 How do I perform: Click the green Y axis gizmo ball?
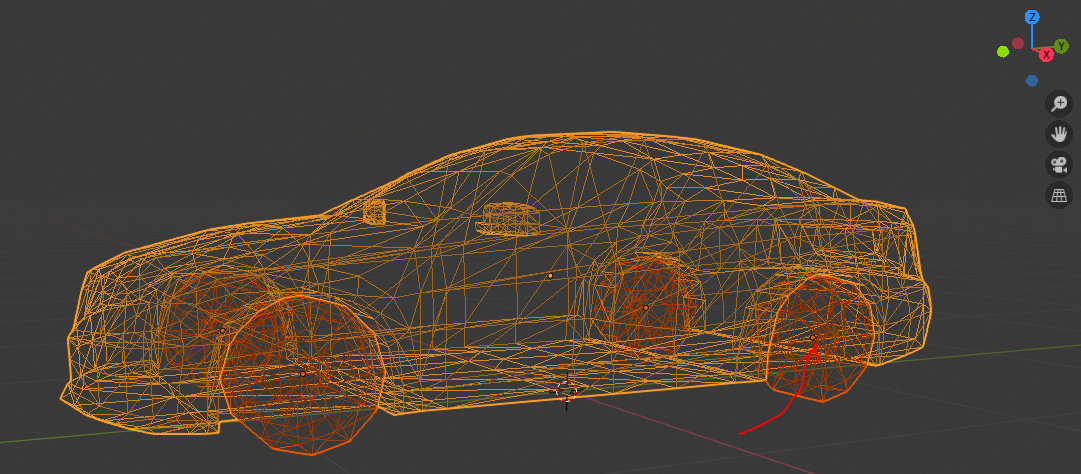pyautogui.click(x=1061, y=45)
